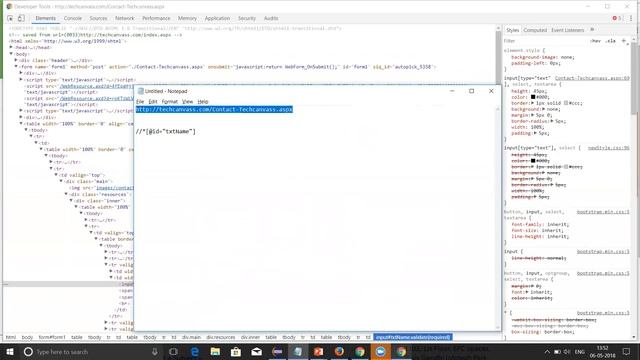The height and width of the screenshot is (360, 640).
Task: Expand the border-radius property triangle
Action: click(x=552, y=121)
